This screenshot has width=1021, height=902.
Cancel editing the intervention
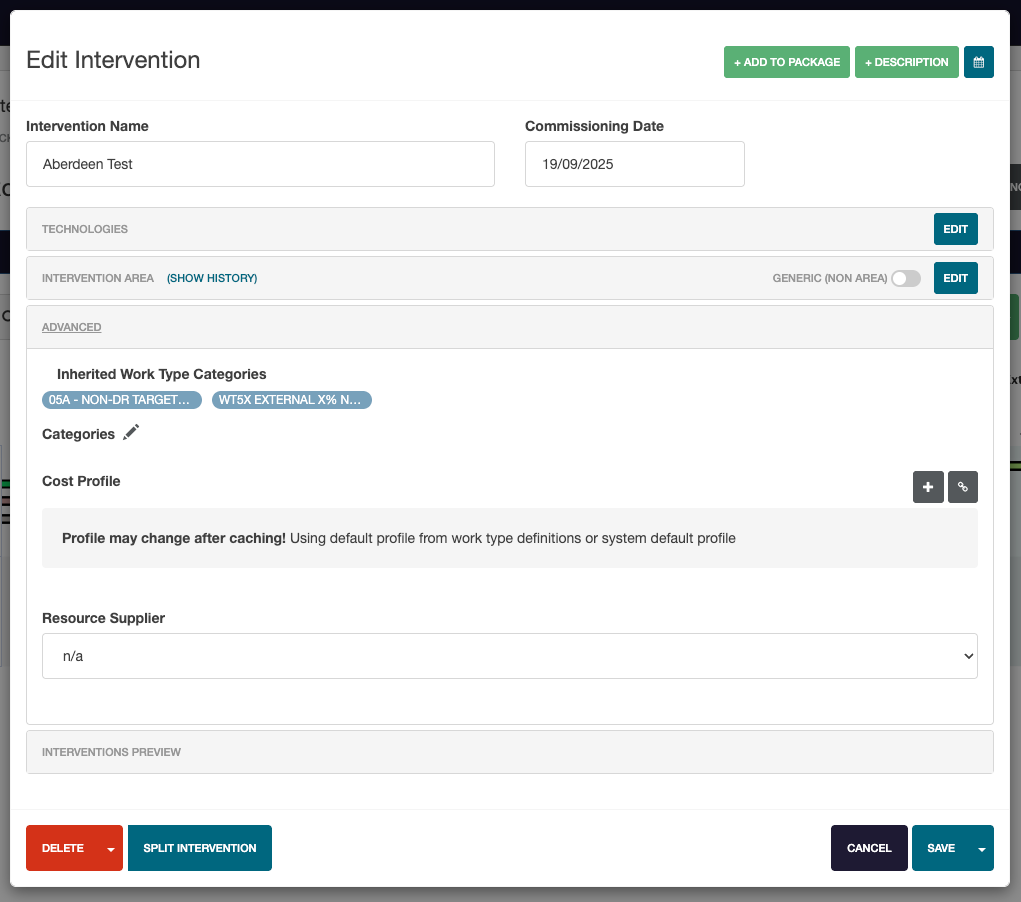pyautogui.click(x=868, y=848)
